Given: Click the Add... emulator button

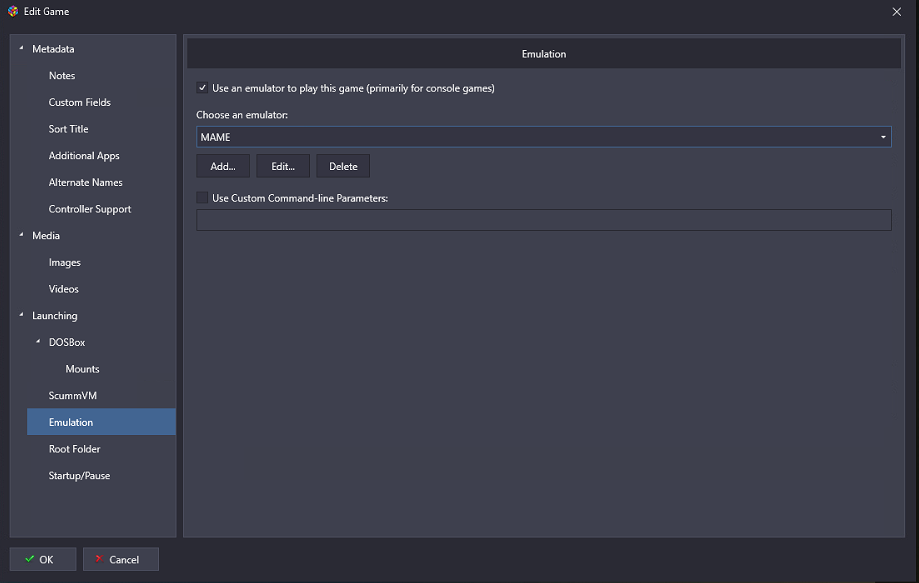Looking at the screenshot, I should (223, 166).
